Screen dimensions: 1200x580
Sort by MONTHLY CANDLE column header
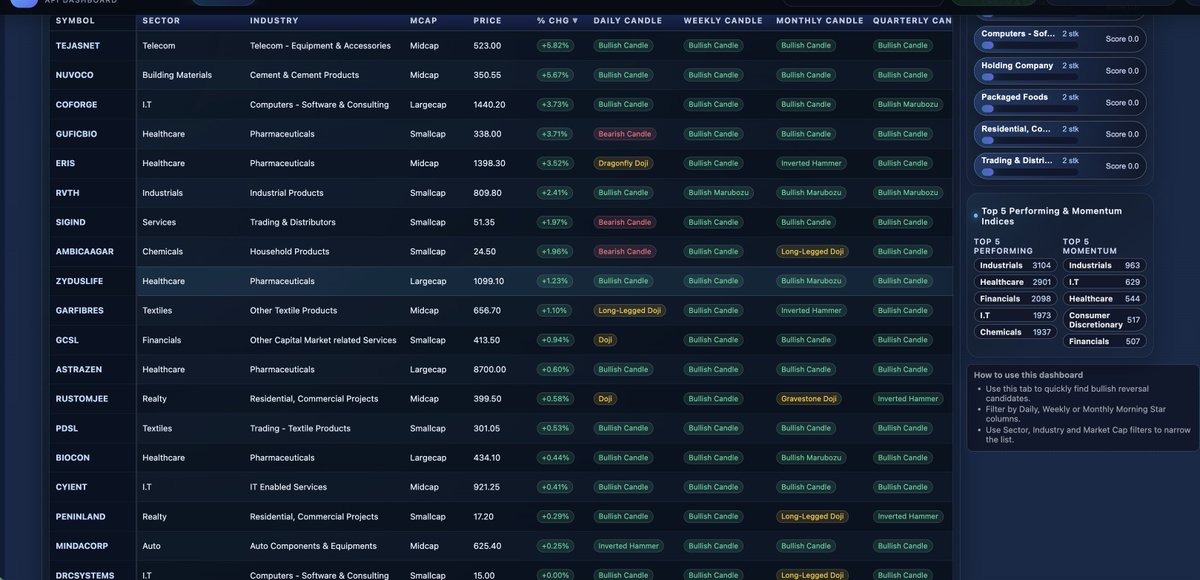point(820,20)
